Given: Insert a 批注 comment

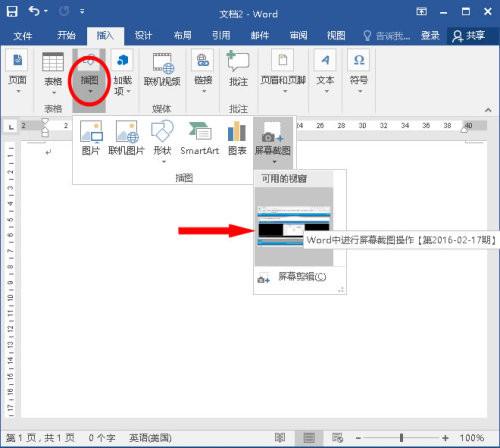Looking at the screenshot, I should click(x=238, y=69).
